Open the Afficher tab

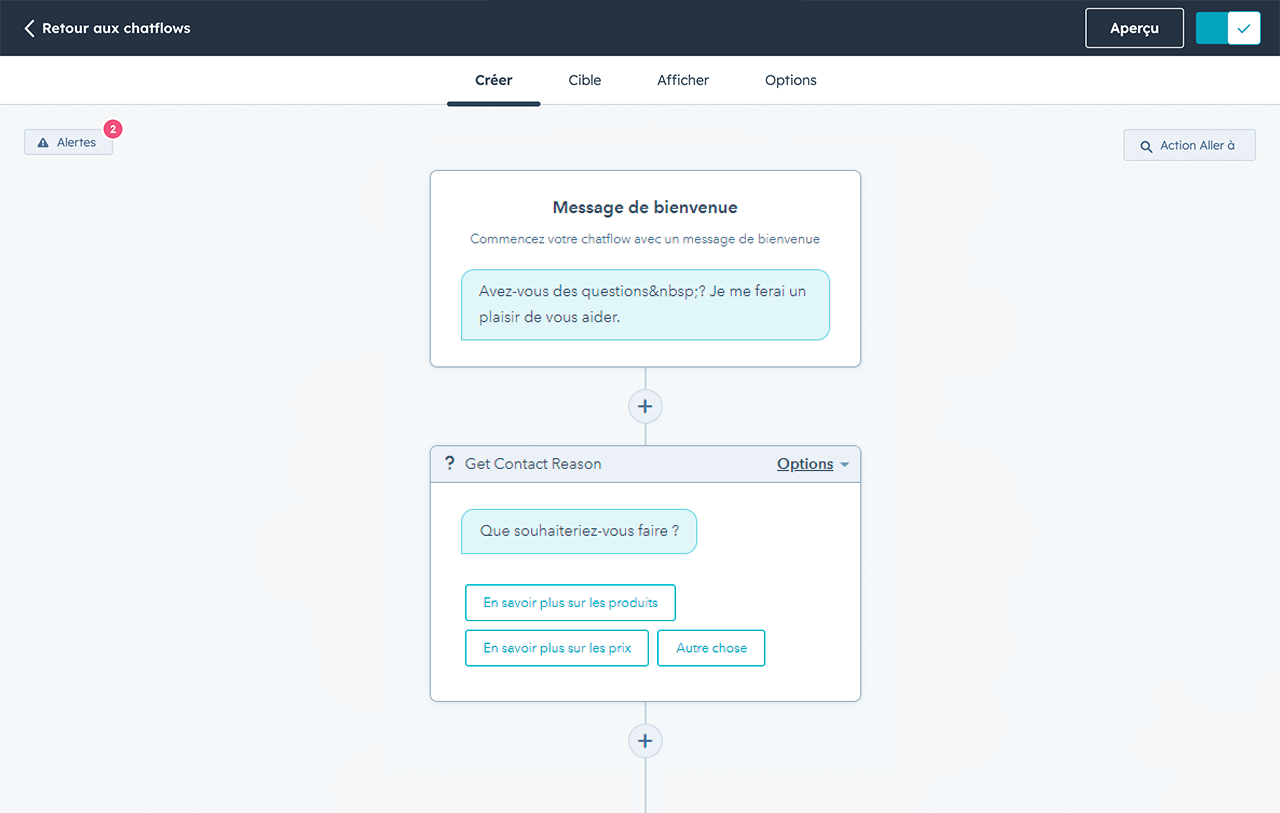pyautogui.click(x=683, y=80)
